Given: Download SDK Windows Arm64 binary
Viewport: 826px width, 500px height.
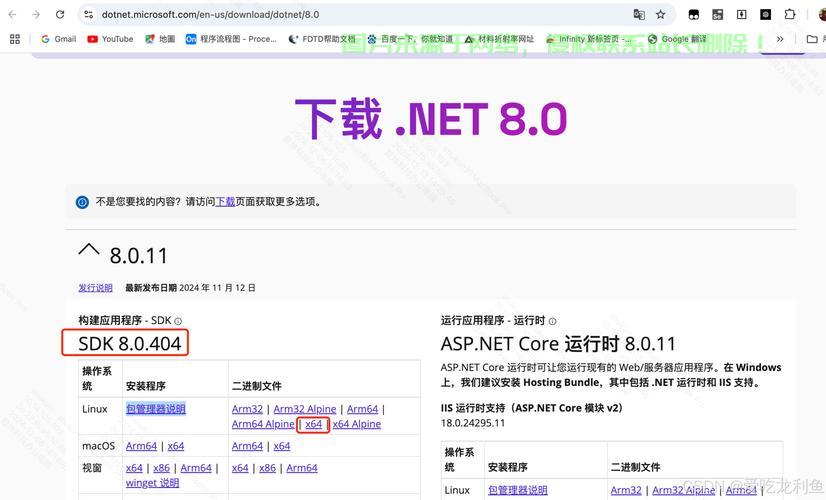Looking at the screenshot, I should (302, 468).
